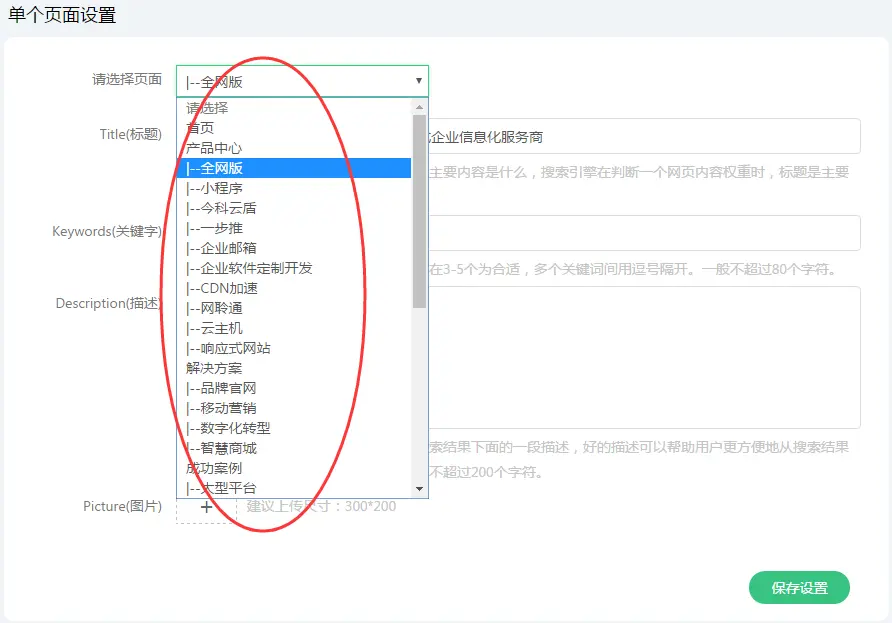This screenshot has width=892, height=623.
Task: Select |--一步推 in the list
Action: pos(294,228)
